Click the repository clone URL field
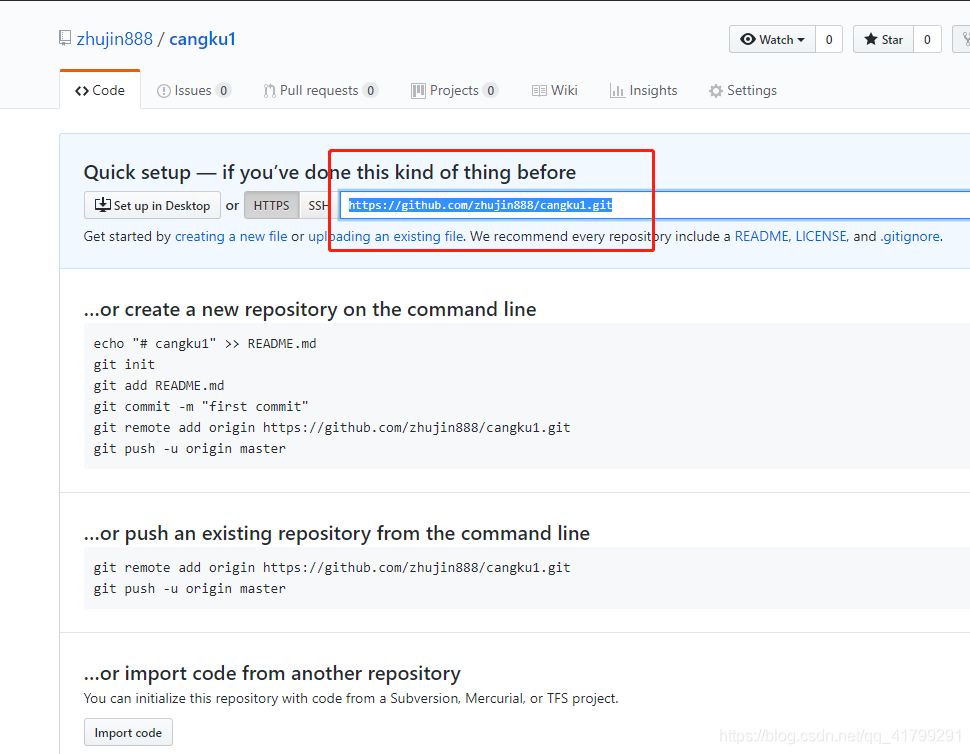Image resolution: width=970 pixels, height=754 pixels. 655,205
